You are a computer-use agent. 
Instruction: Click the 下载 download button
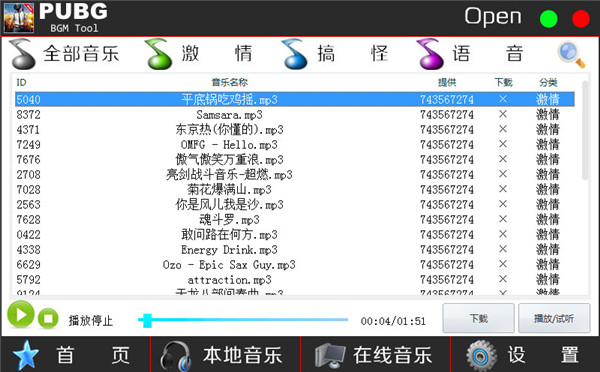click(478, 318)
